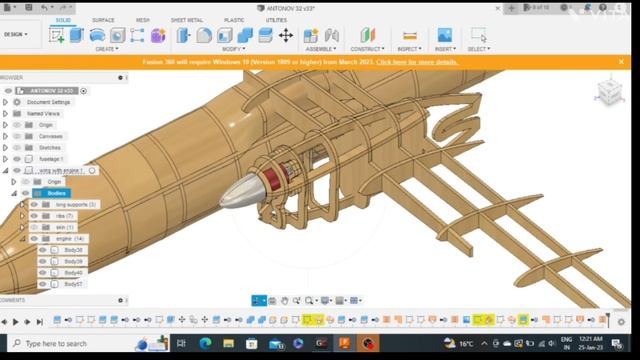Hide Body38 in browser
The width and height of the screenshot is (640, 360).
[43, 250]
